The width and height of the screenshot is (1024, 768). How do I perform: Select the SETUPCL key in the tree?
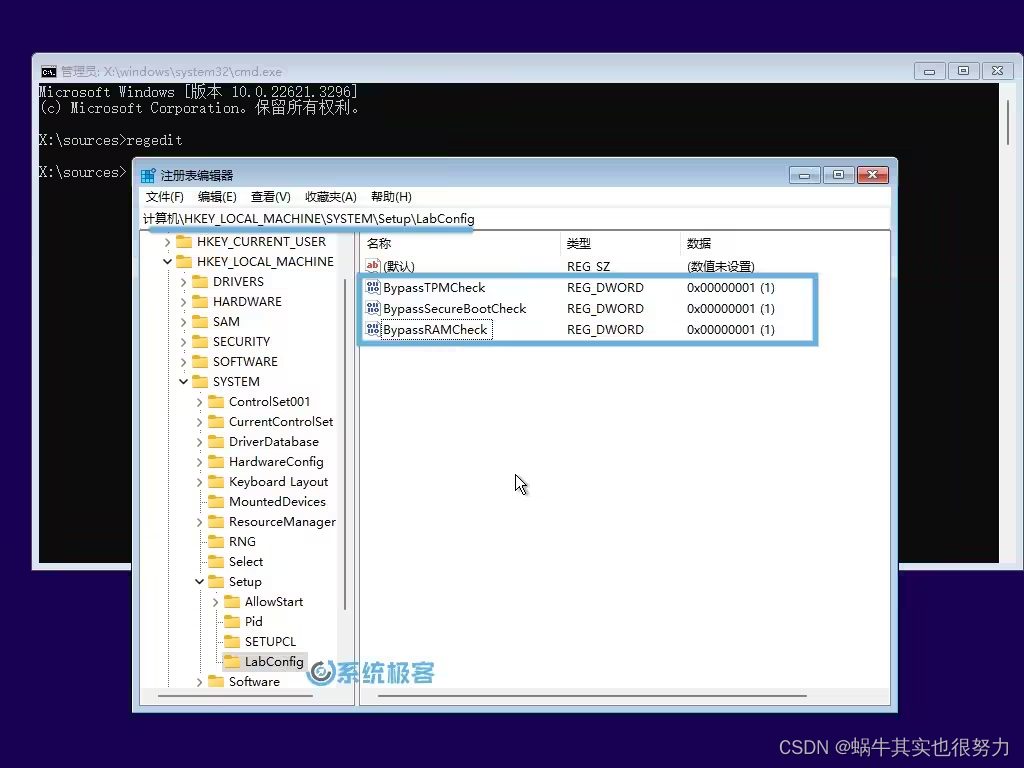[270, 641]
